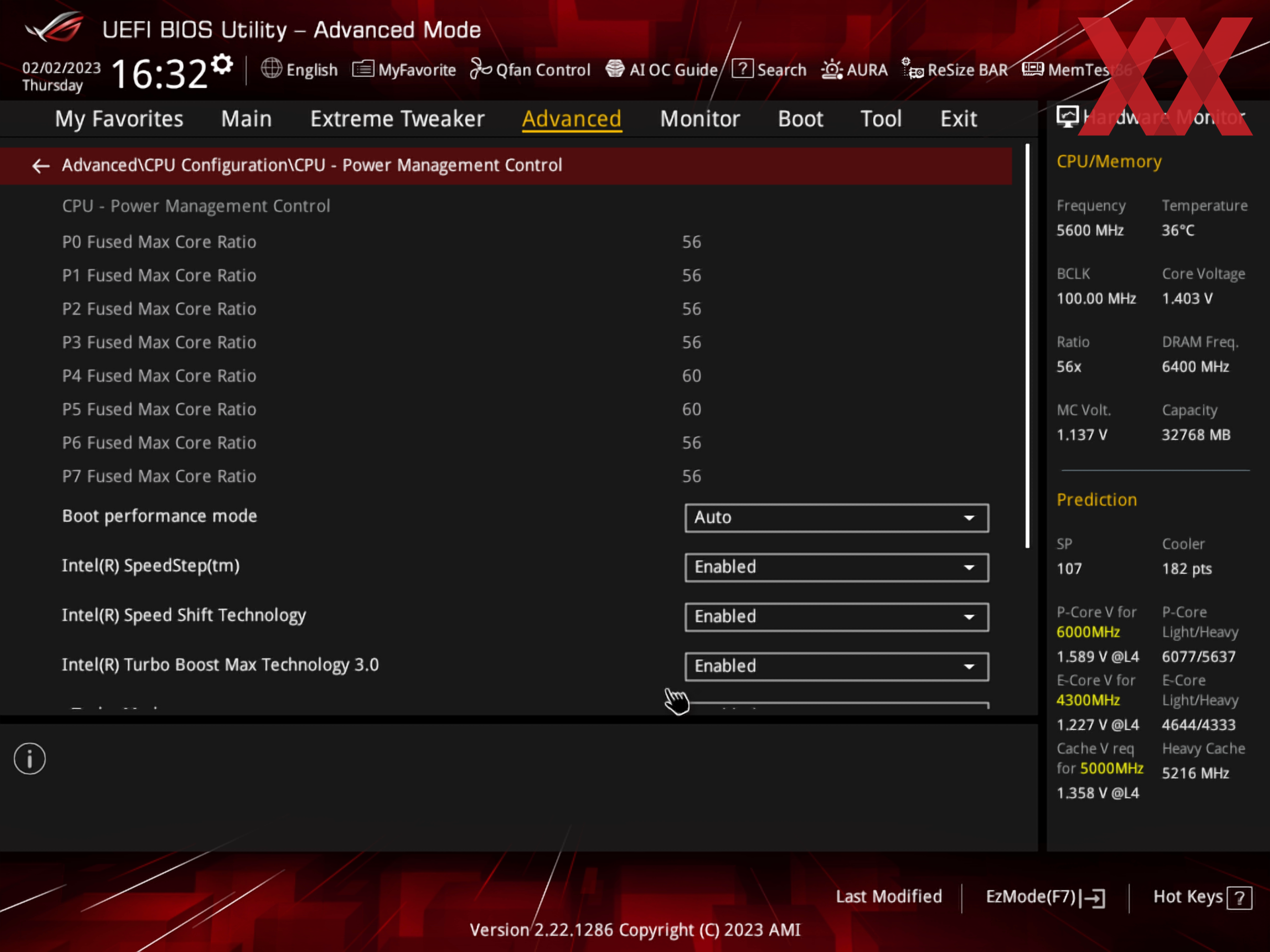Viewport: 1270px width, 952px height.
Task: Click the 6000MHz P-Core prediction value
Action: 1088,632
